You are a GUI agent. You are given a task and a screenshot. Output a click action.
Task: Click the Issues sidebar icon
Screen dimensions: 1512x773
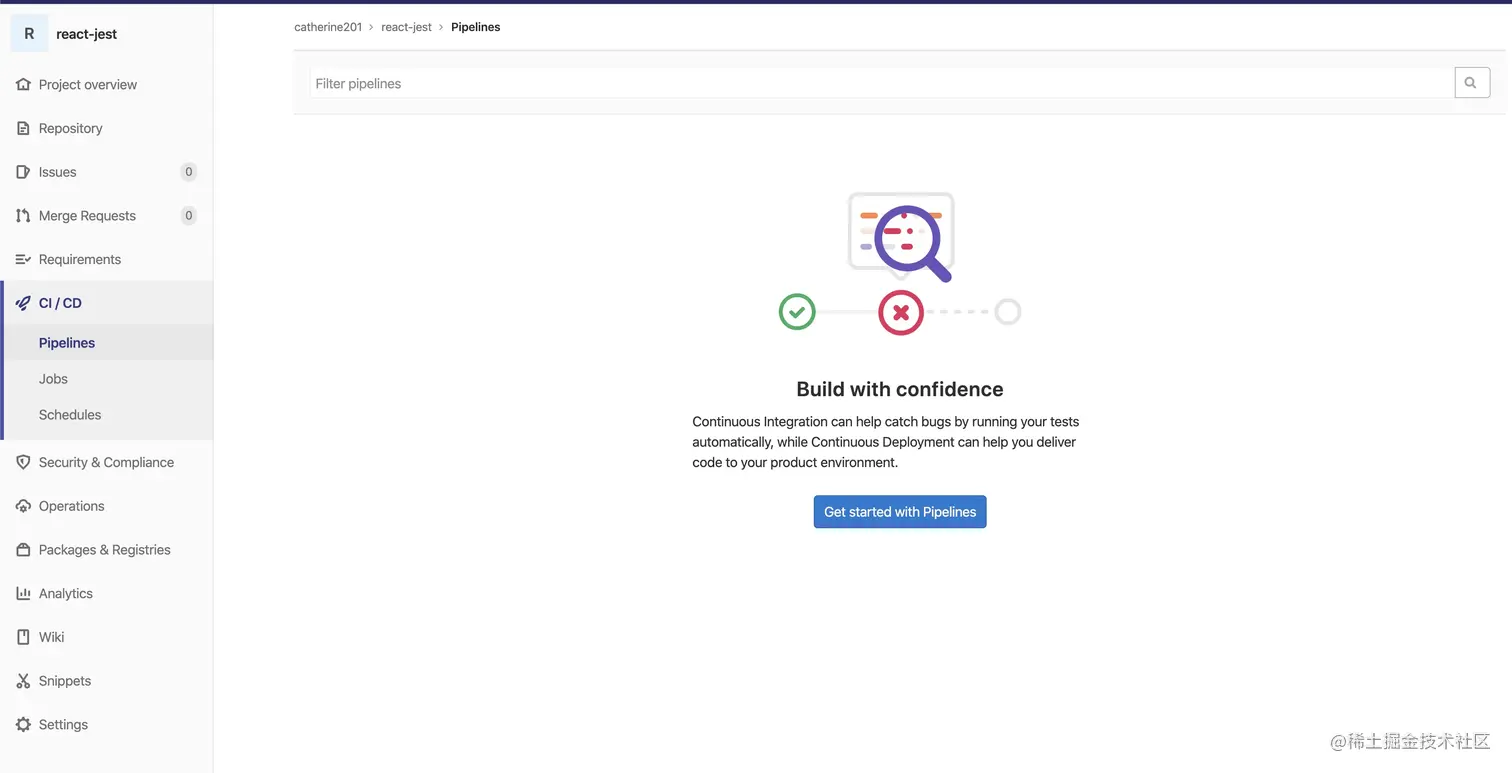(x=23, y=172)
